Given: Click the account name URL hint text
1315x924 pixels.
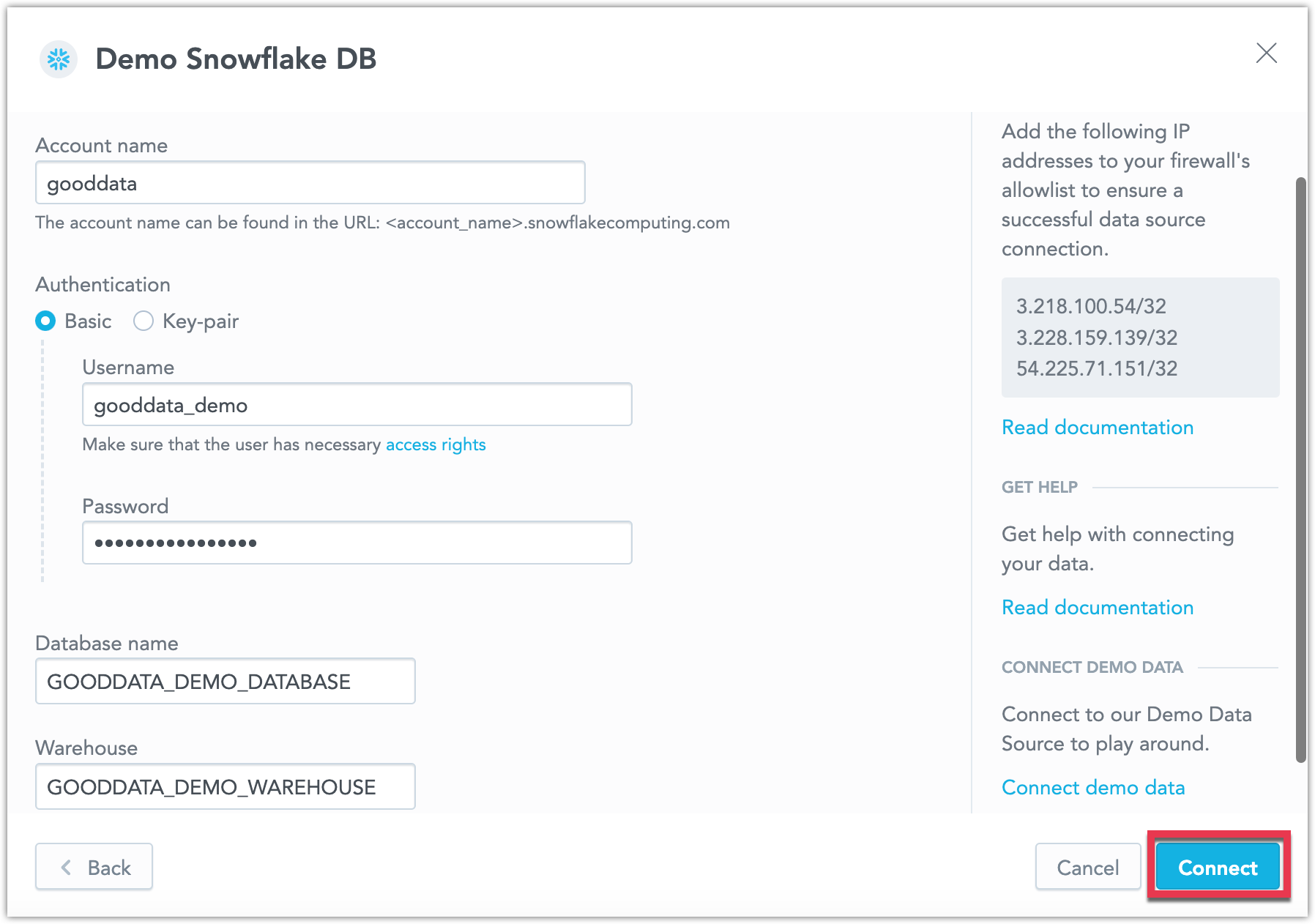Looking at the screenshot, I should pyautogui.click(x=383, y=223).
